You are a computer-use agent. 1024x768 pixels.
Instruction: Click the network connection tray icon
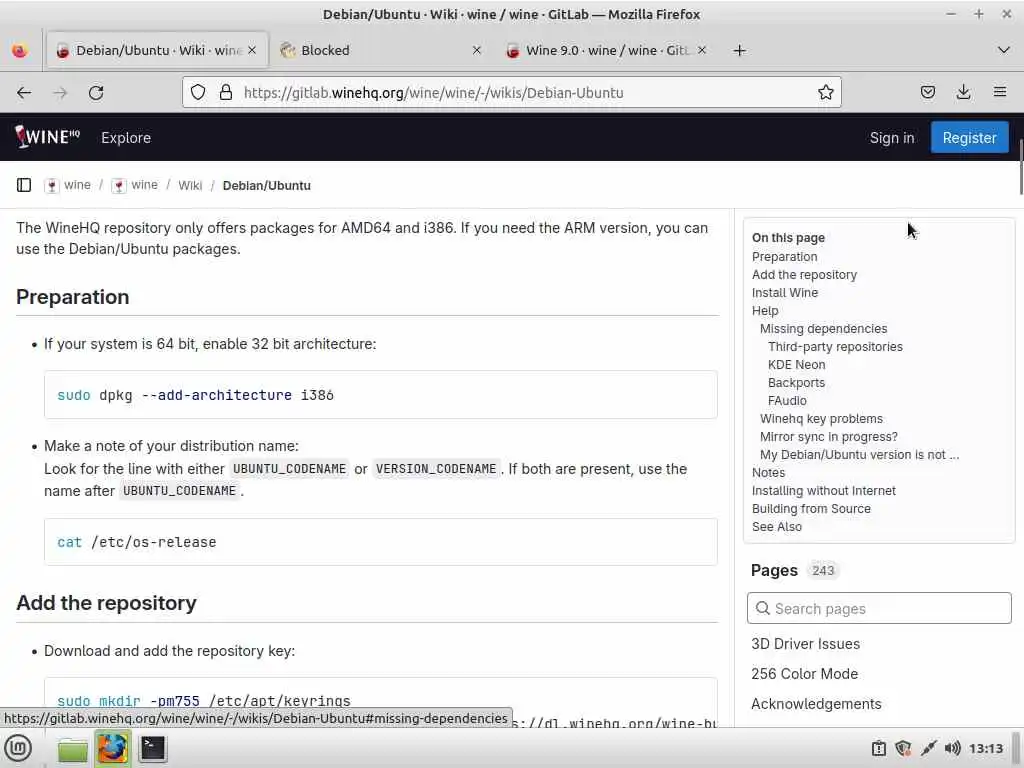tap(928, 748)
